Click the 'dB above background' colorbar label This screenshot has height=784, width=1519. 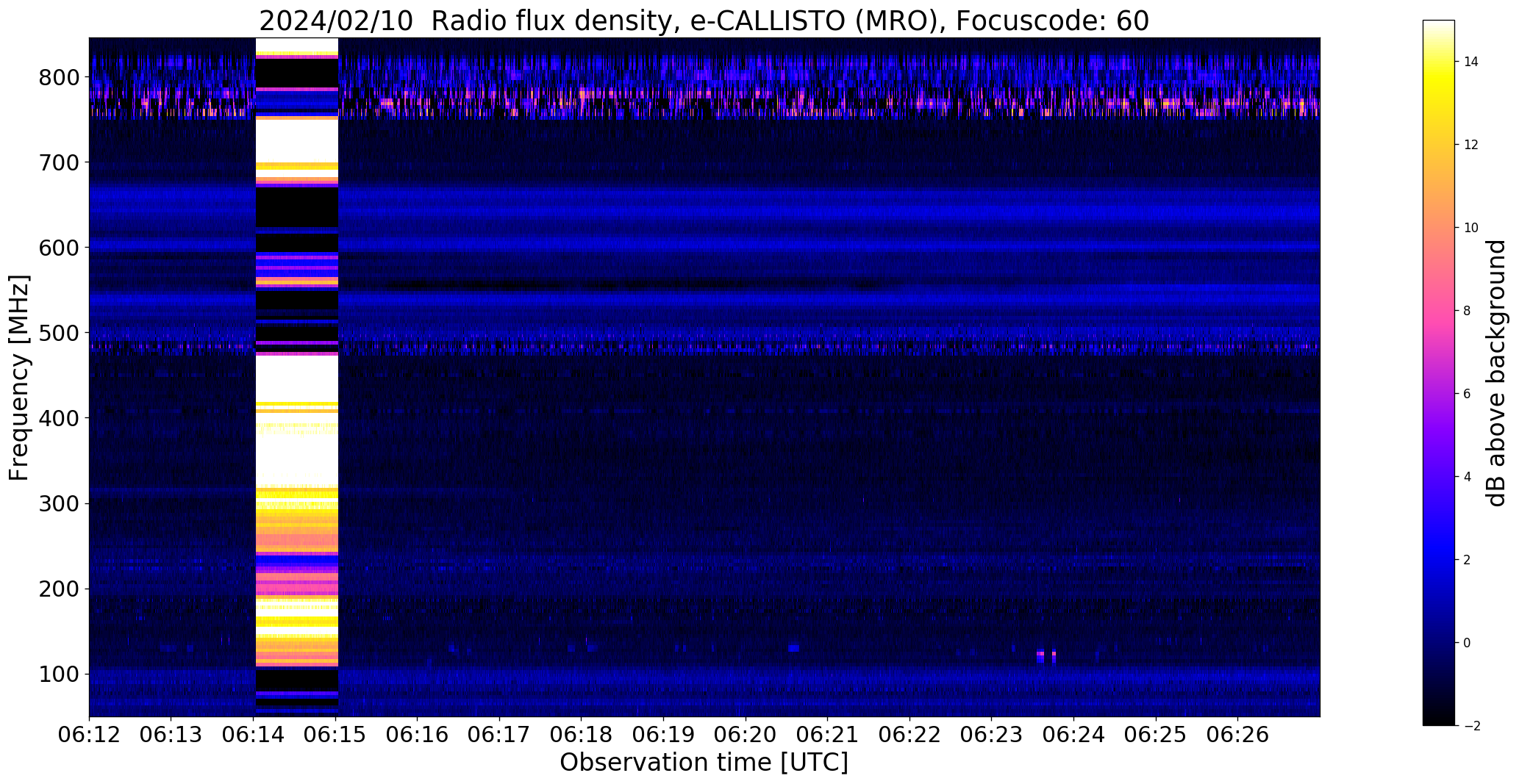pyautogui.click(x=1497, y=373)
